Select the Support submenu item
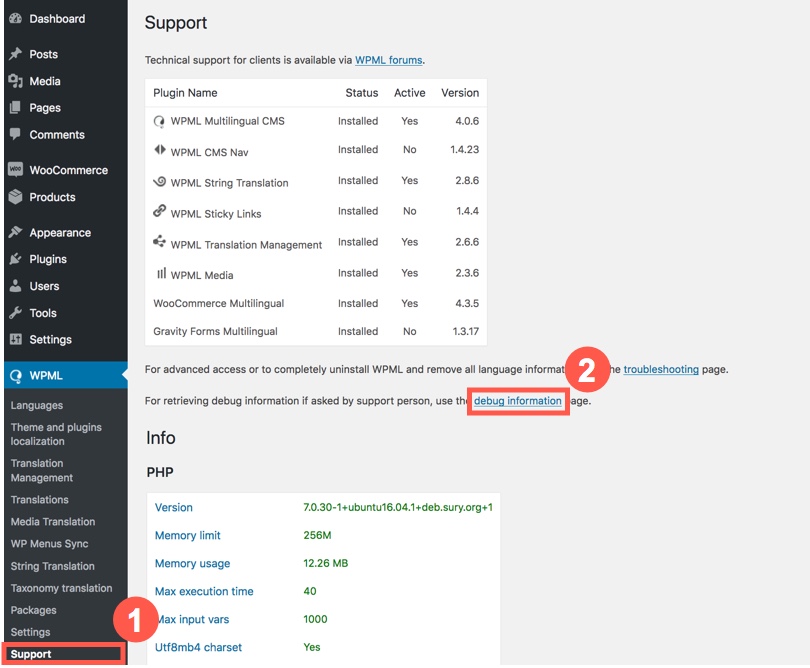Viewport: 810px width, 668px height. tap(30, 654)
